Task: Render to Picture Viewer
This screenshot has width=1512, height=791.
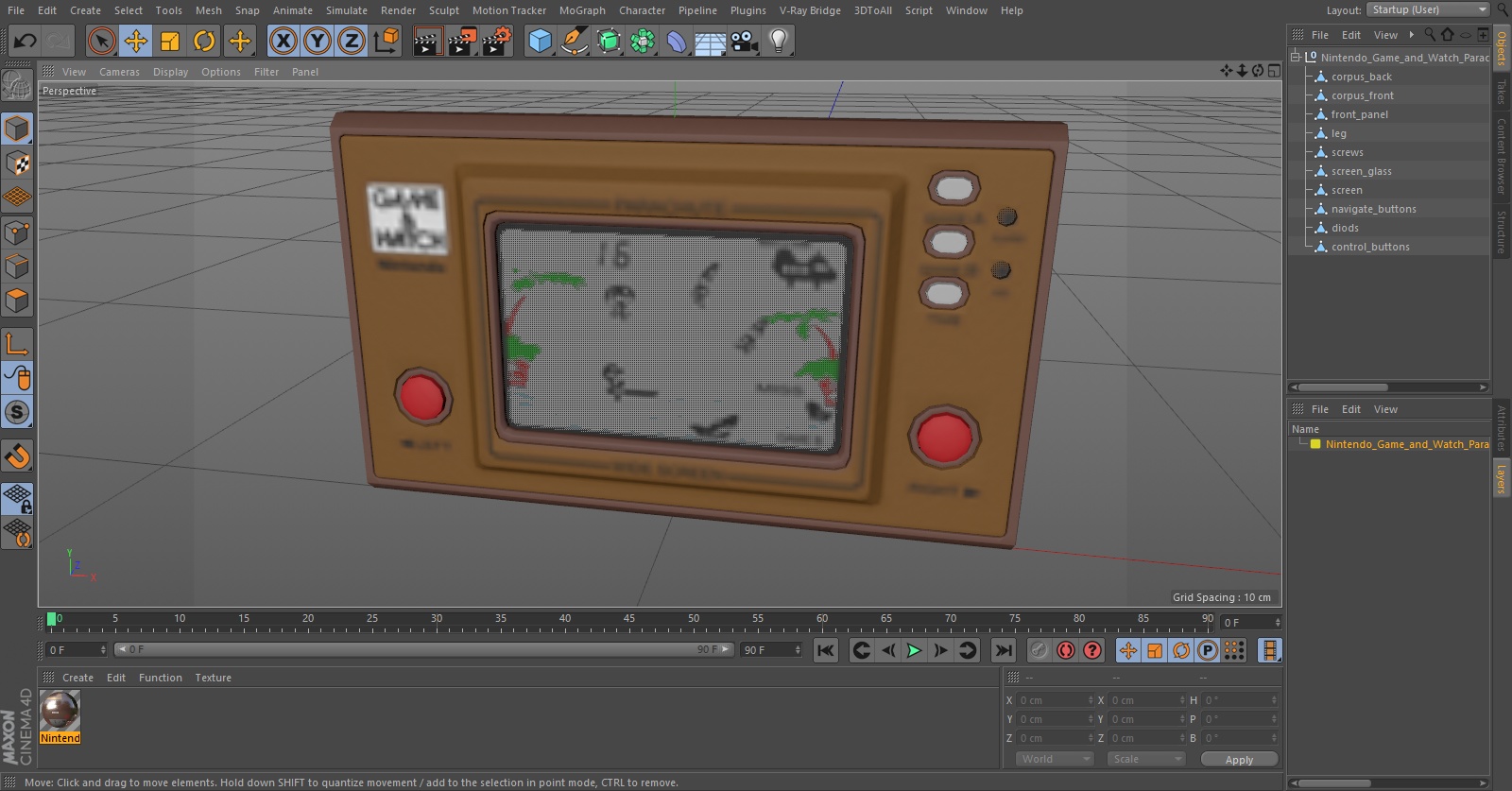Action: tap(462, 41)
